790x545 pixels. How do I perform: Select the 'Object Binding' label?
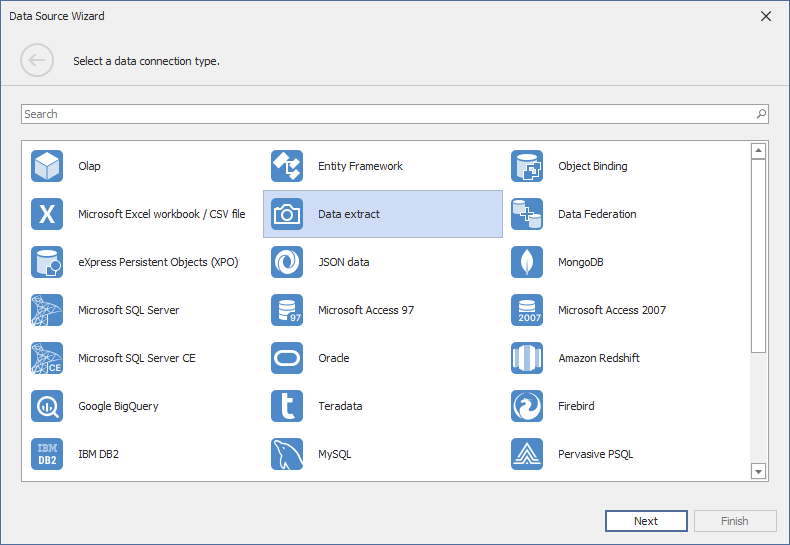point(592,166)
